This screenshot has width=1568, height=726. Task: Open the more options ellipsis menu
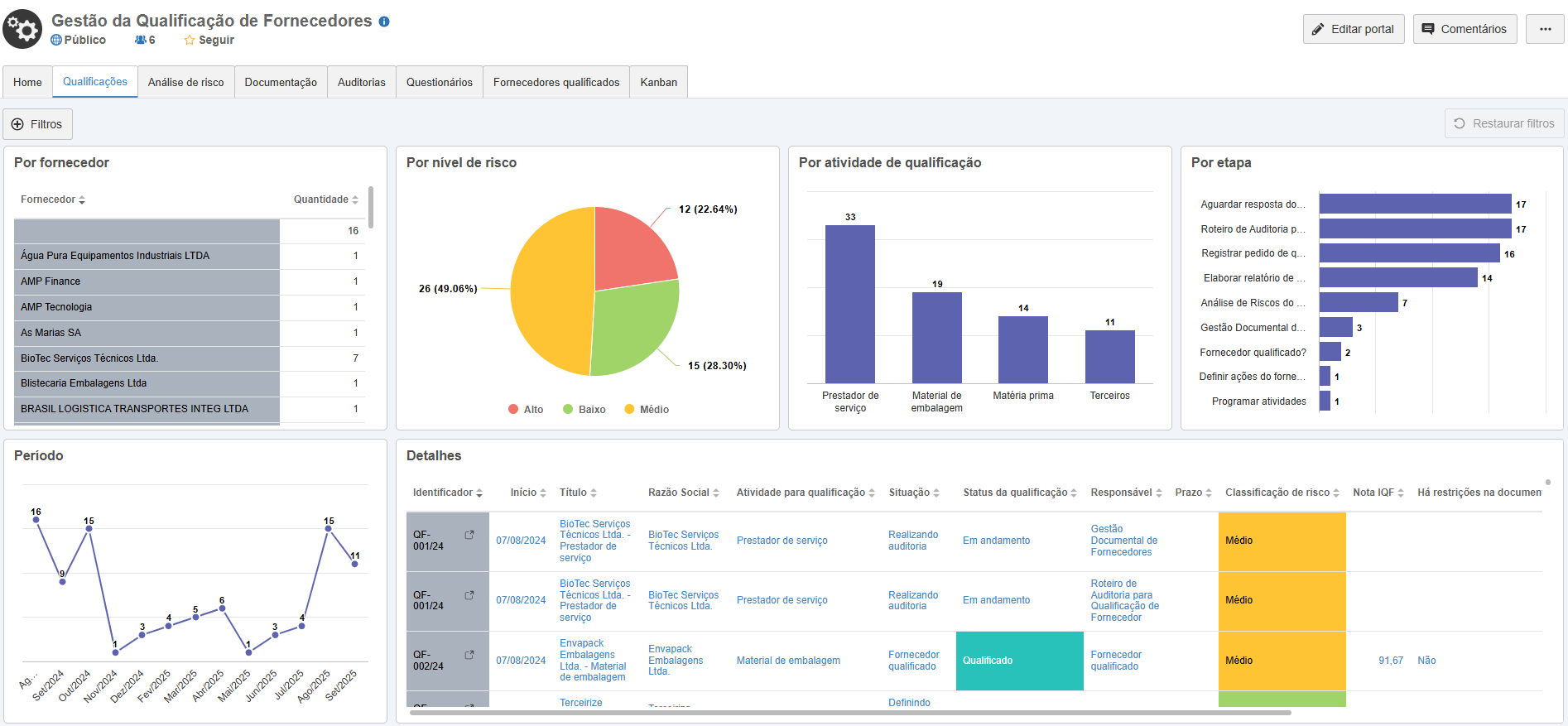point(1545,29)
